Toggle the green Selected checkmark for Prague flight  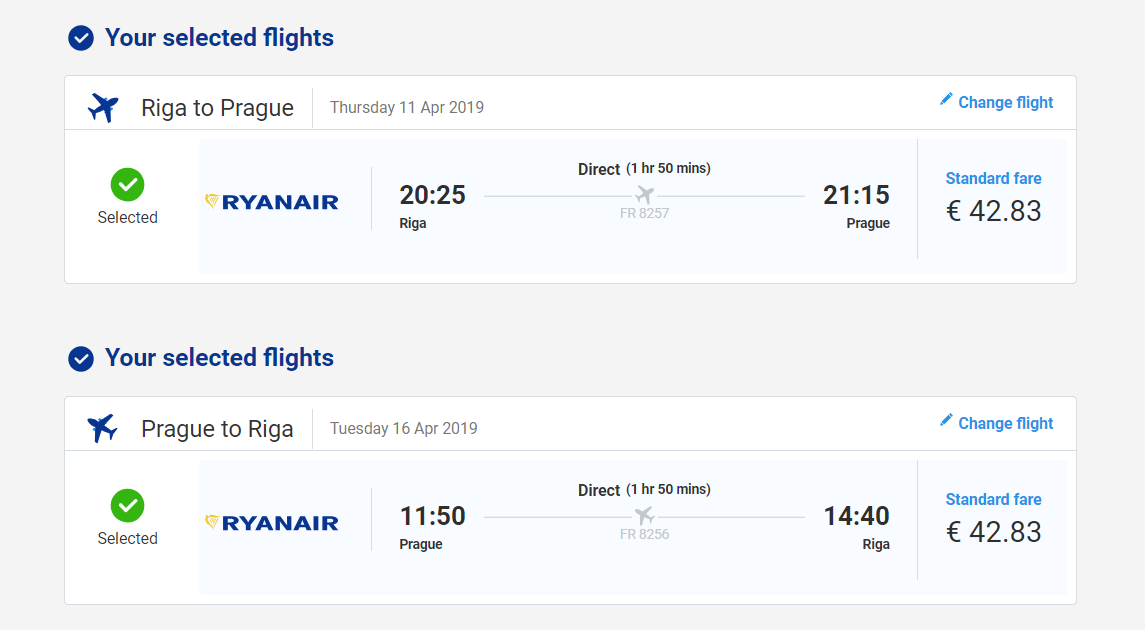[x=127, y=505]
